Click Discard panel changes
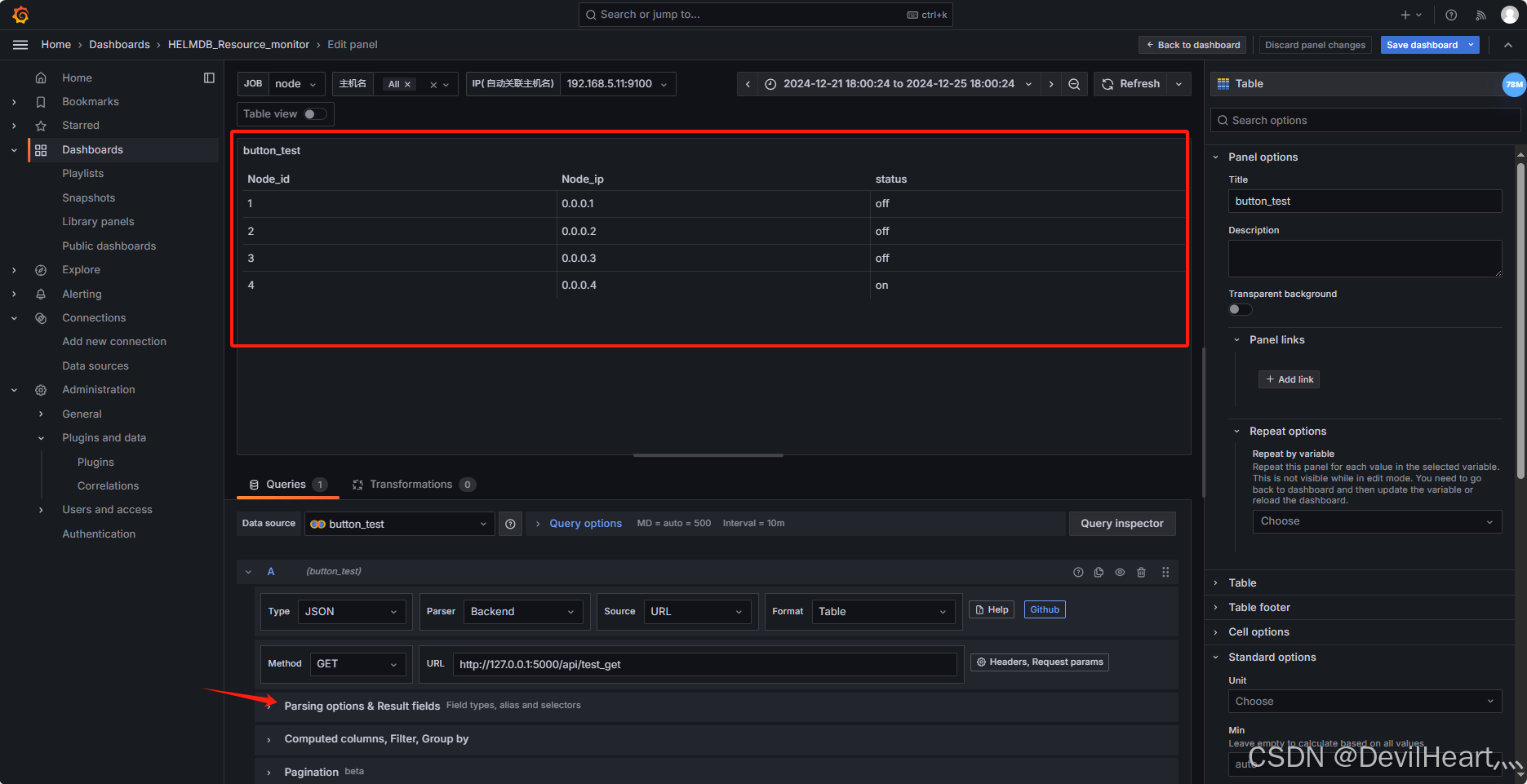 tap(1315, 45)
